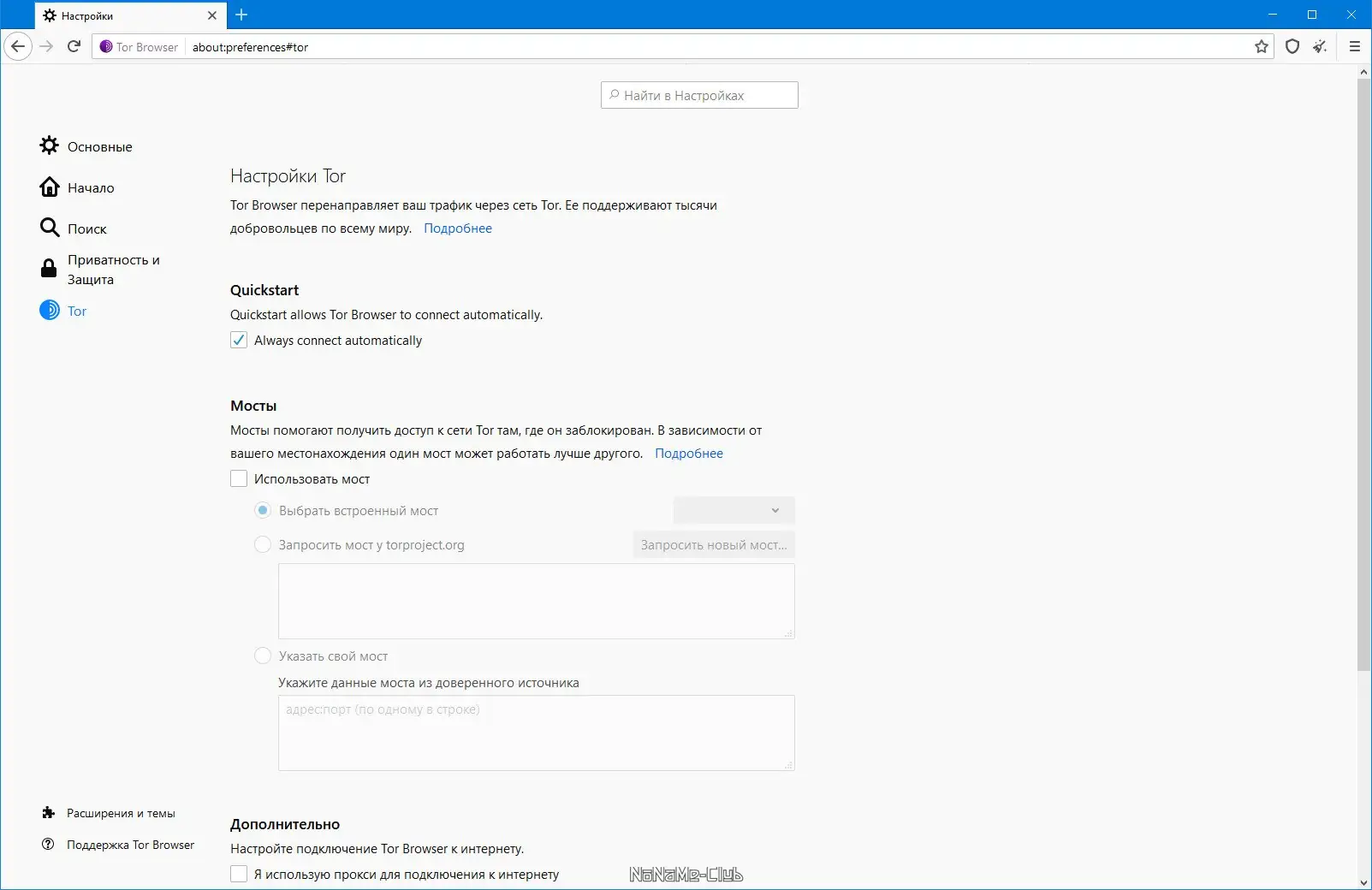Select the Tor settings category
This screenshot has height=890, width=1372.
(x=62, y=311)
